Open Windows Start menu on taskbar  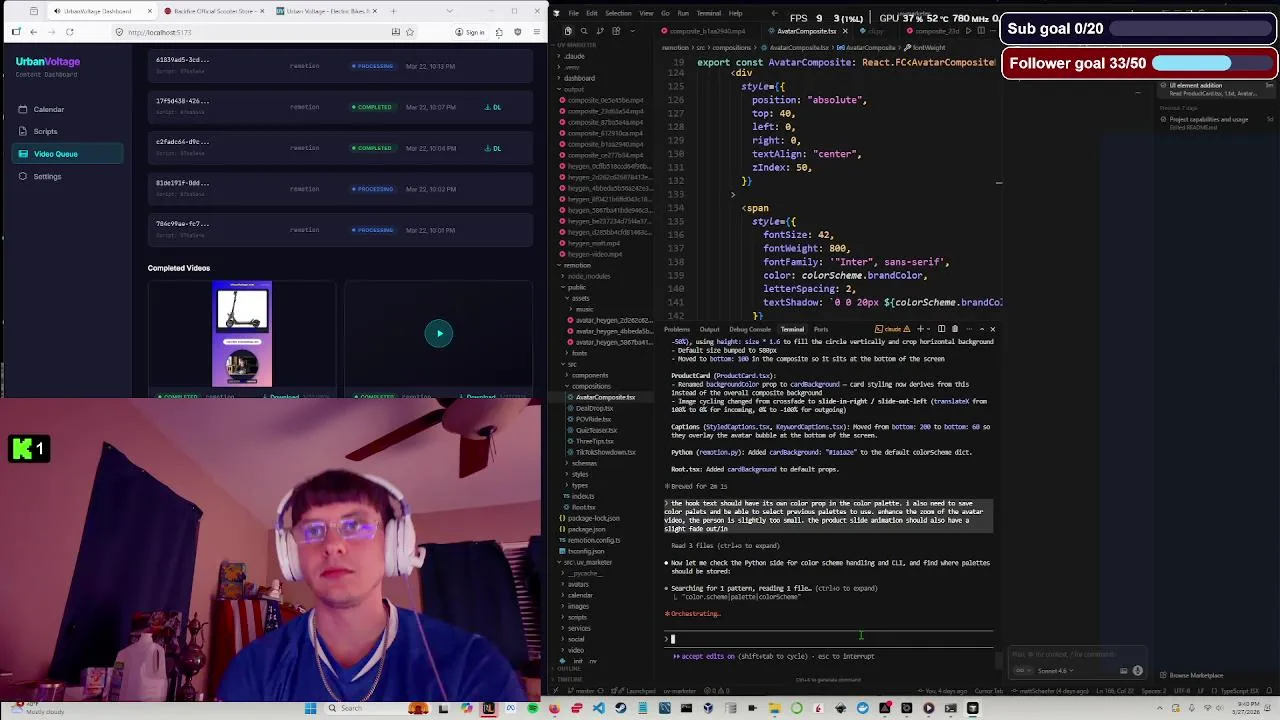[310, 708]
